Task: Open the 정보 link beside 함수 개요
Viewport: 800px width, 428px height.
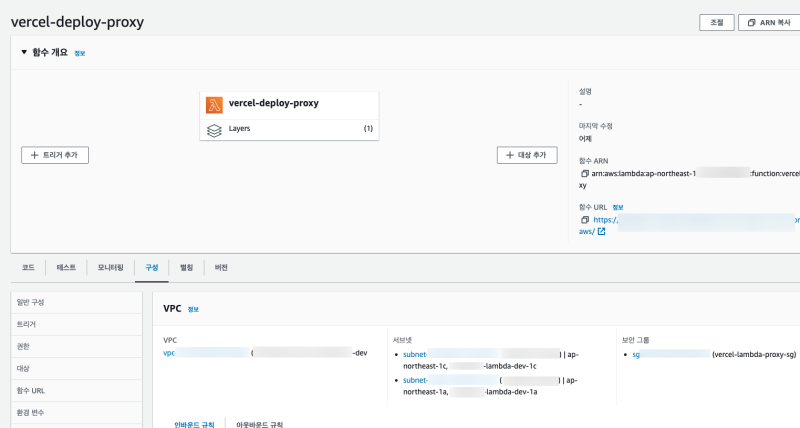Action: pyautogui.click(x=80, y=53)
